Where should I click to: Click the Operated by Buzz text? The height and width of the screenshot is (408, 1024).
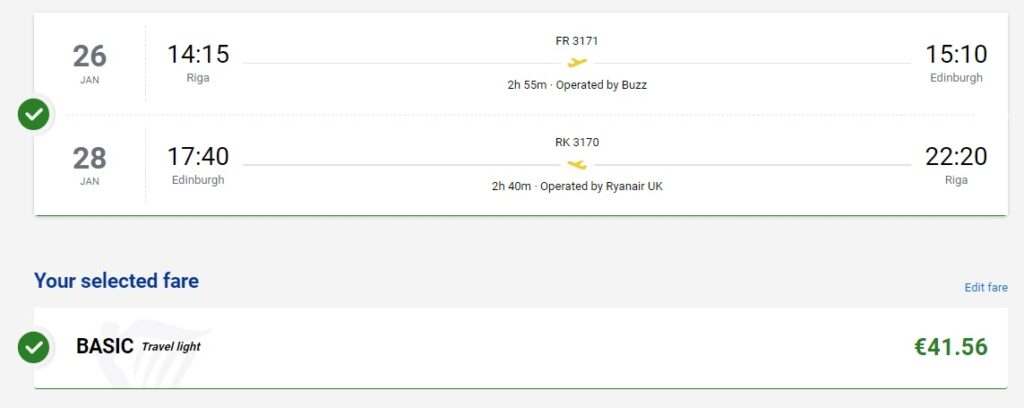pos(601,85)
